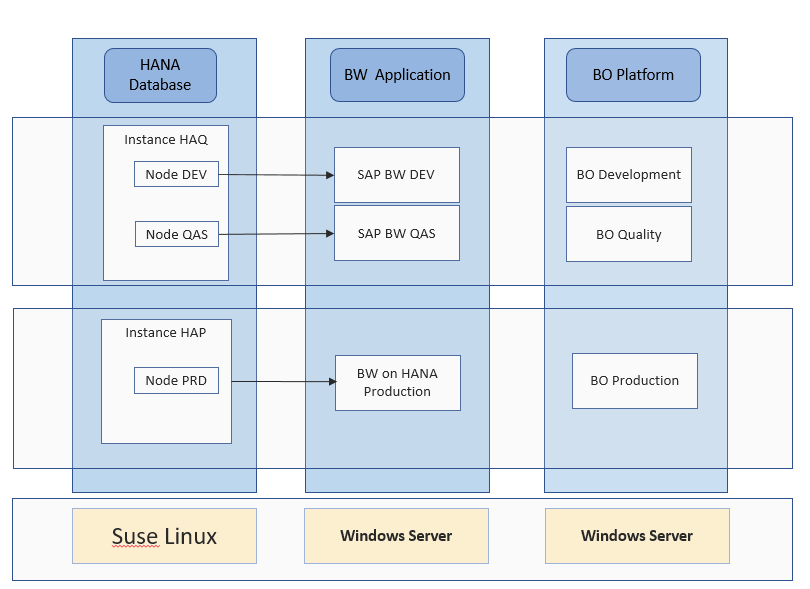Select the BO Production box
Viewport: 810px width, 589px height.
(x=635, y=381)
